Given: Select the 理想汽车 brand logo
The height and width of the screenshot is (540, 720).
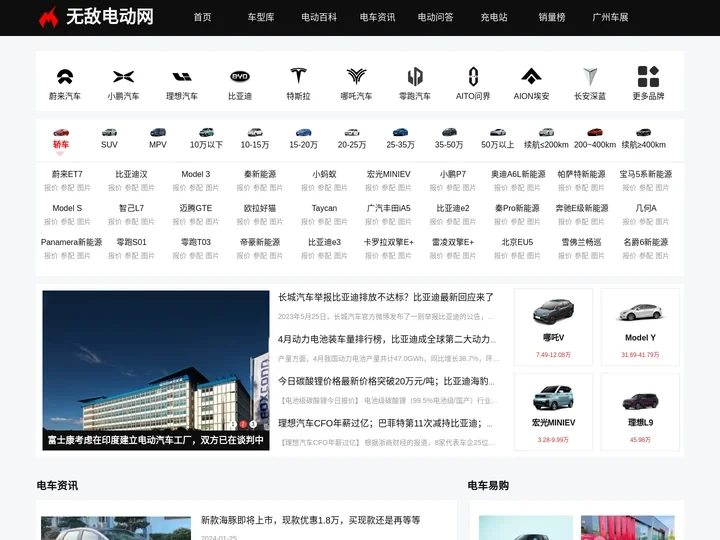Looking at the screenshot, I should 182,77.
